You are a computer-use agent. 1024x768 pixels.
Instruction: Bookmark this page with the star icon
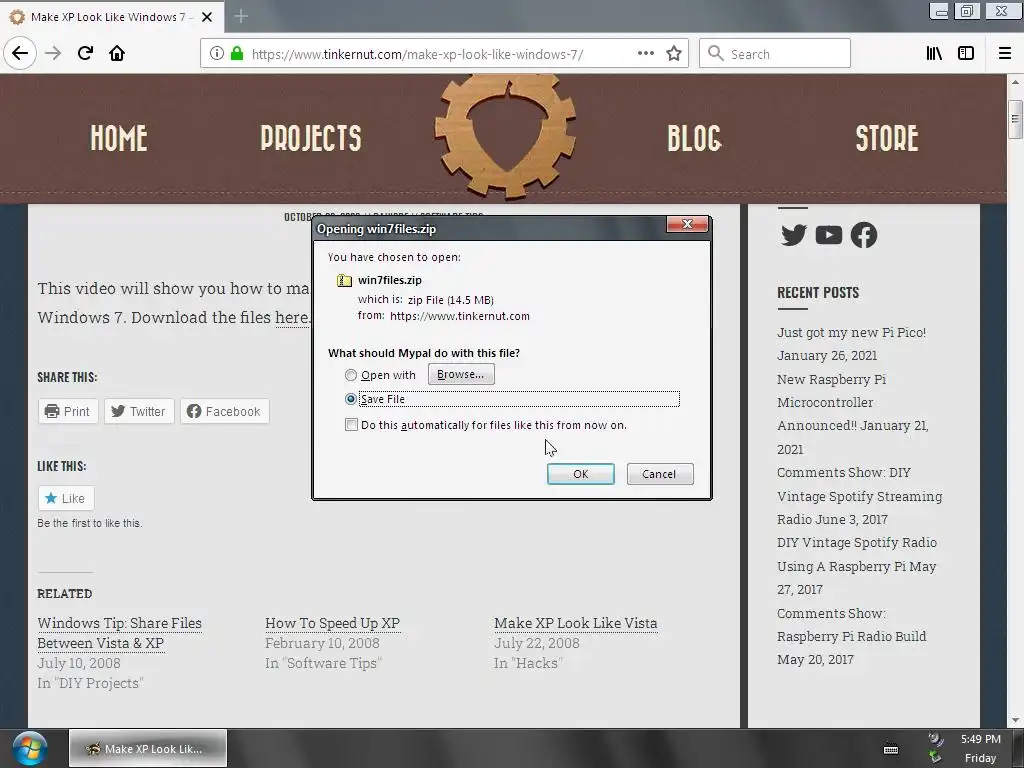674,54
